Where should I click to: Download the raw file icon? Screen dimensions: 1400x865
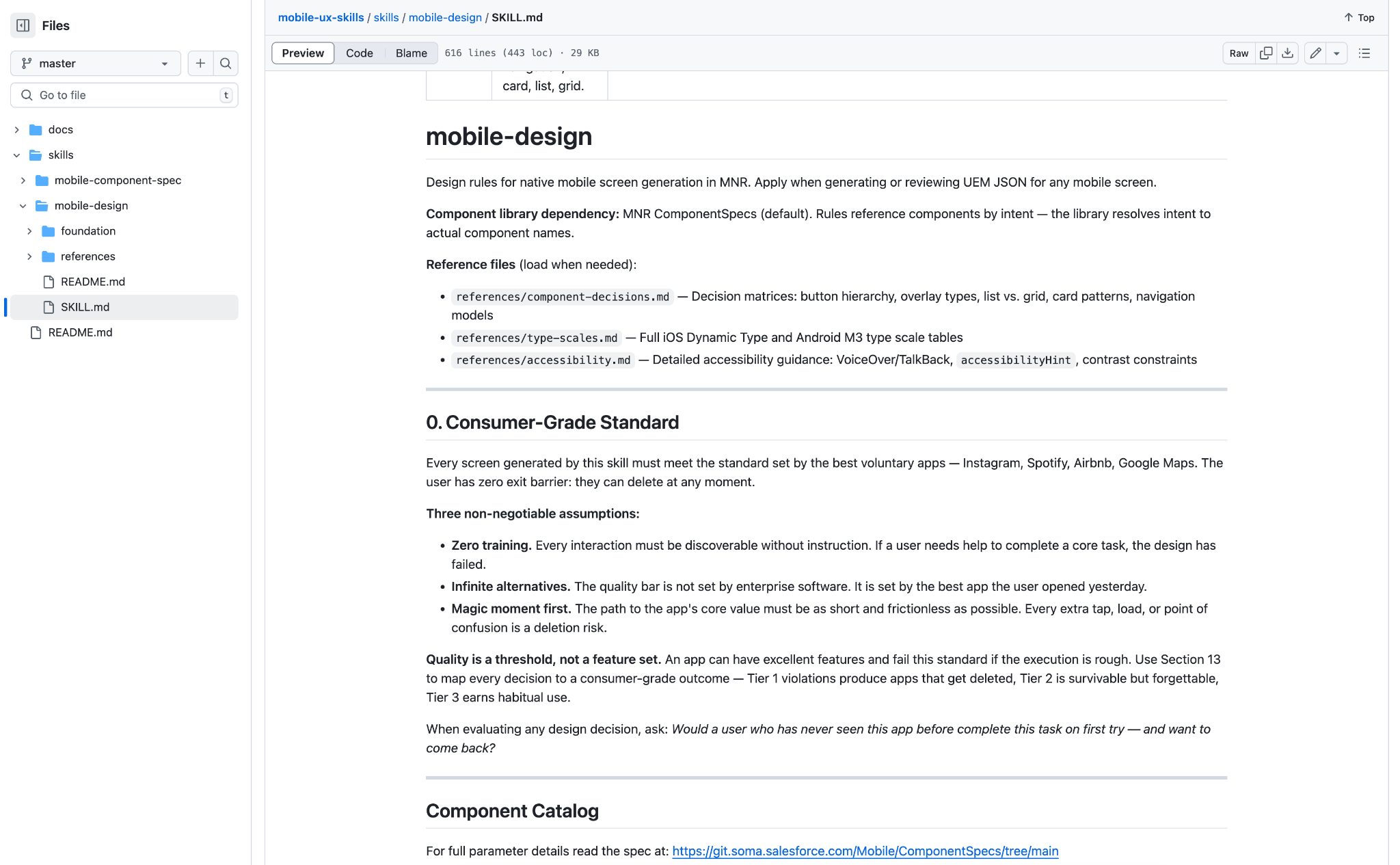1287,53
